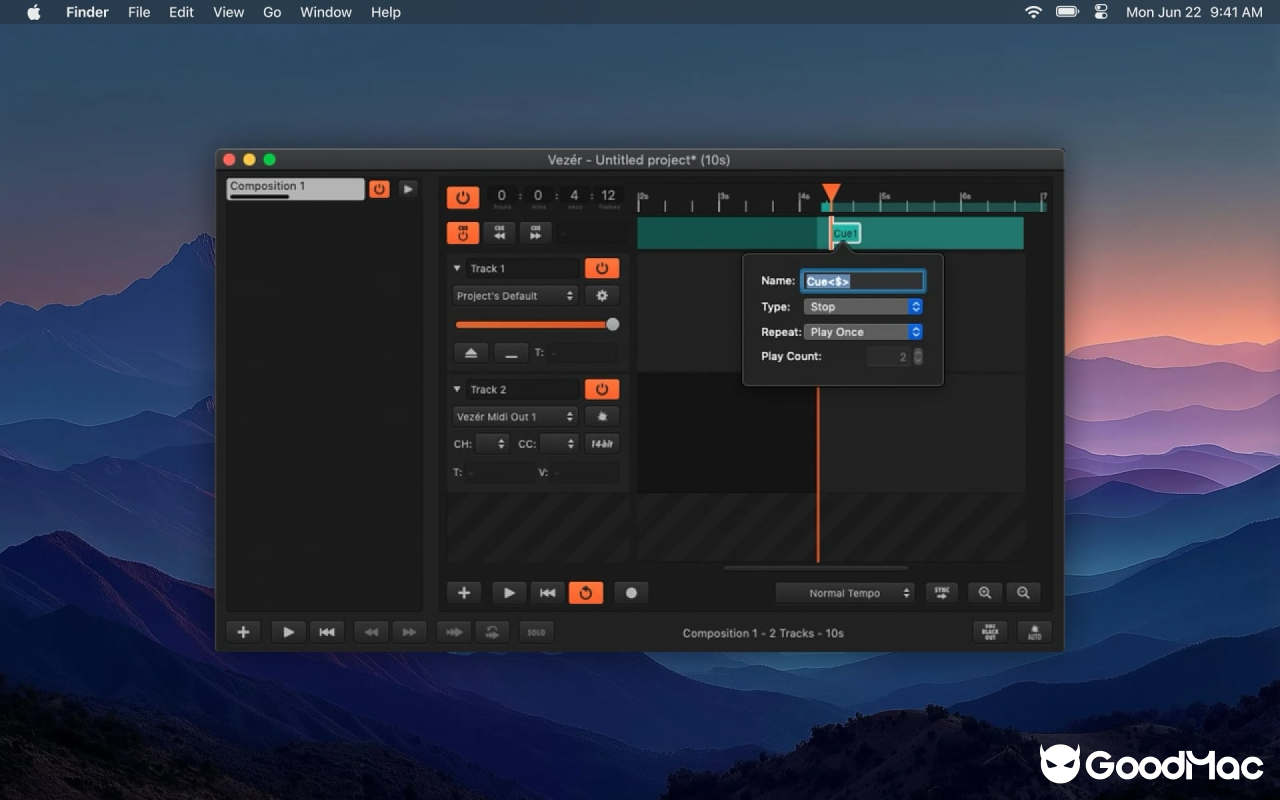Click the next composition double-arrow button
Viewport: 1280px width, 800px height.
[409, 632]
